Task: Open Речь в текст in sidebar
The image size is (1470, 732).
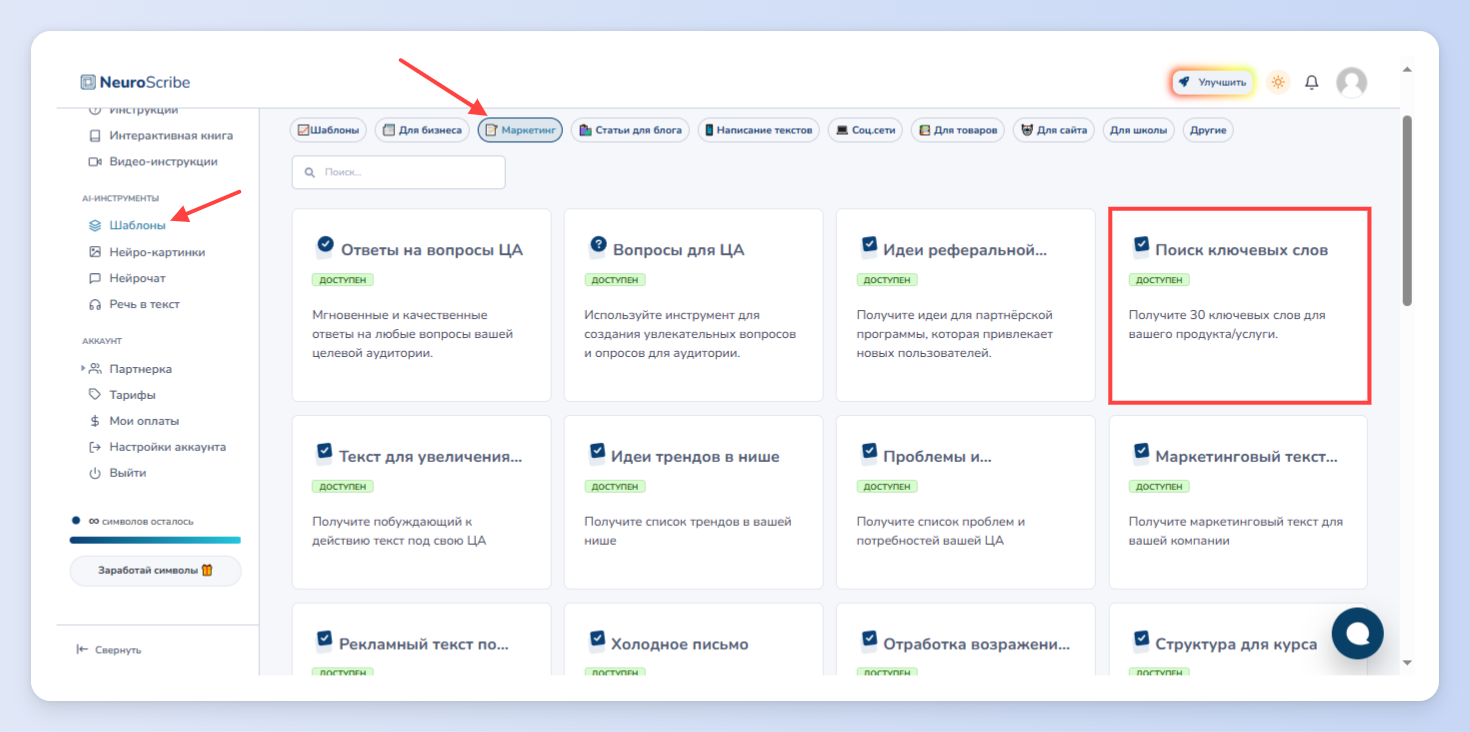Action: coord(144,304)
